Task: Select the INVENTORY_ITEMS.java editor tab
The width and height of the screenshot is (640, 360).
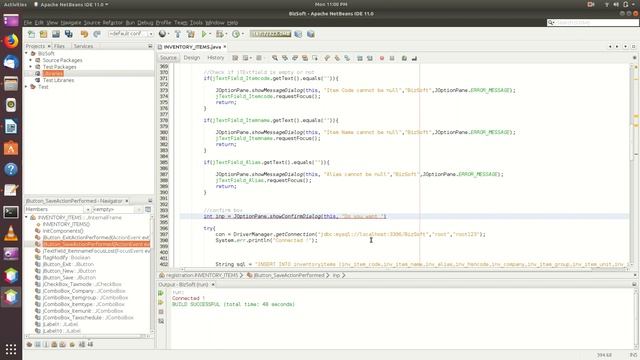Action: click(x=192, y=47)
